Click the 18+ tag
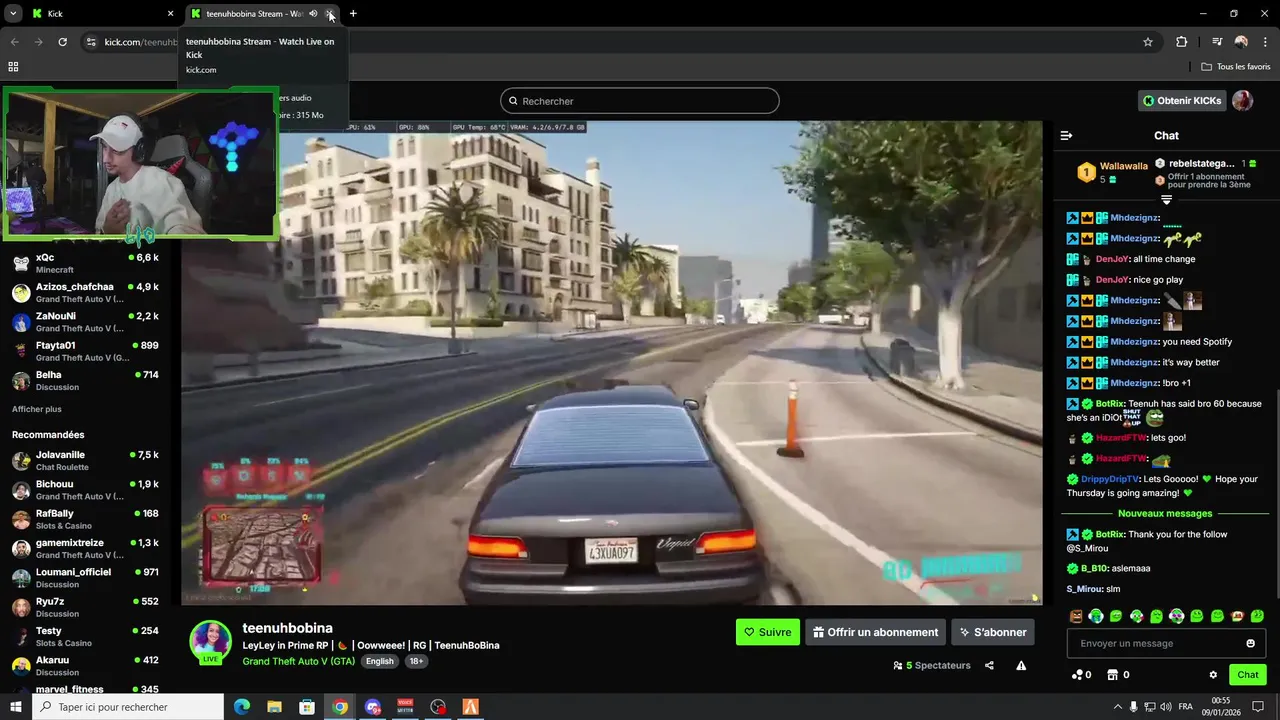 pyautogui.click(x=417, y=661)
